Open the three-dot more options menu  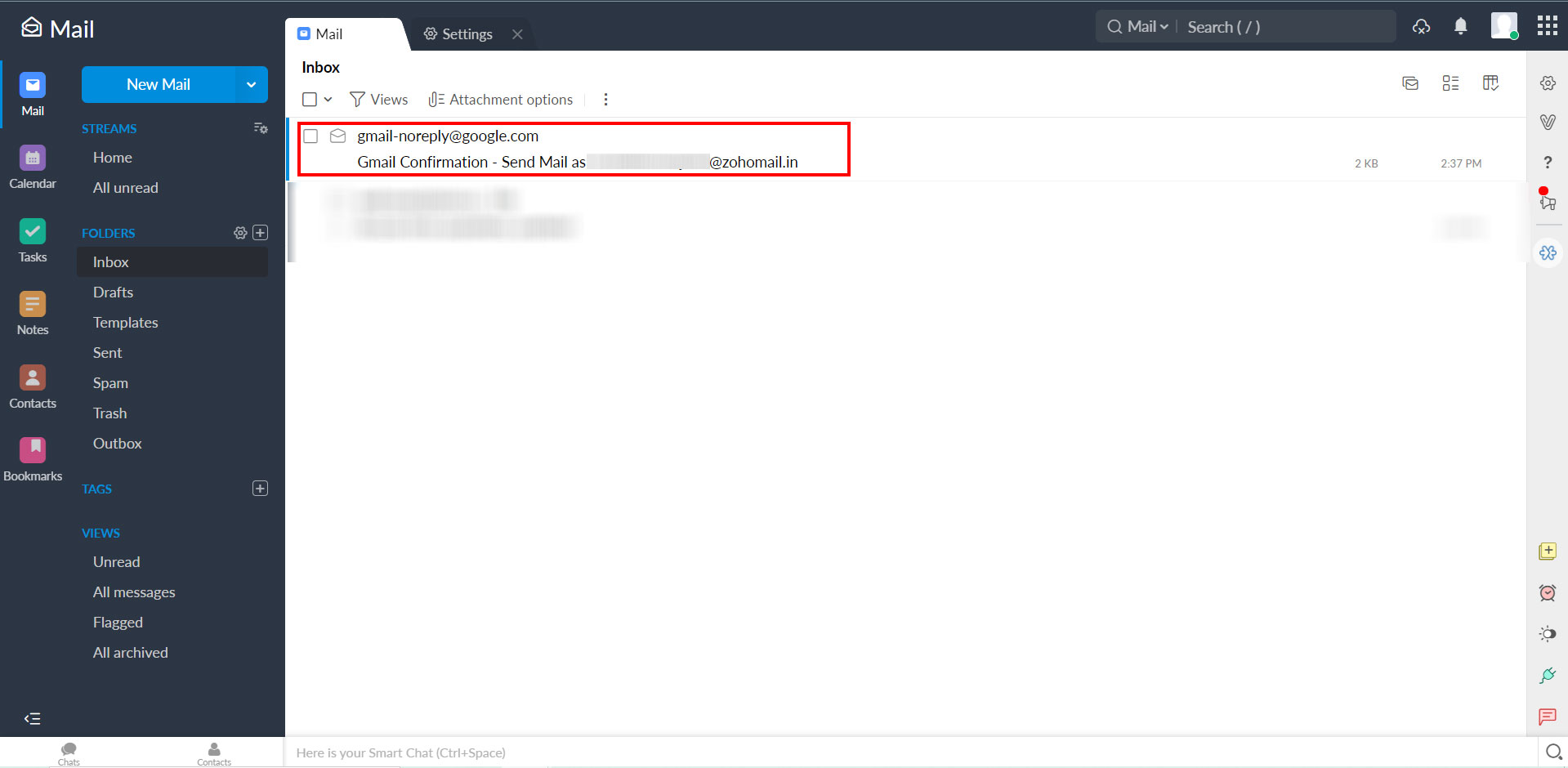pyautogui.click(x=605, y=99)
